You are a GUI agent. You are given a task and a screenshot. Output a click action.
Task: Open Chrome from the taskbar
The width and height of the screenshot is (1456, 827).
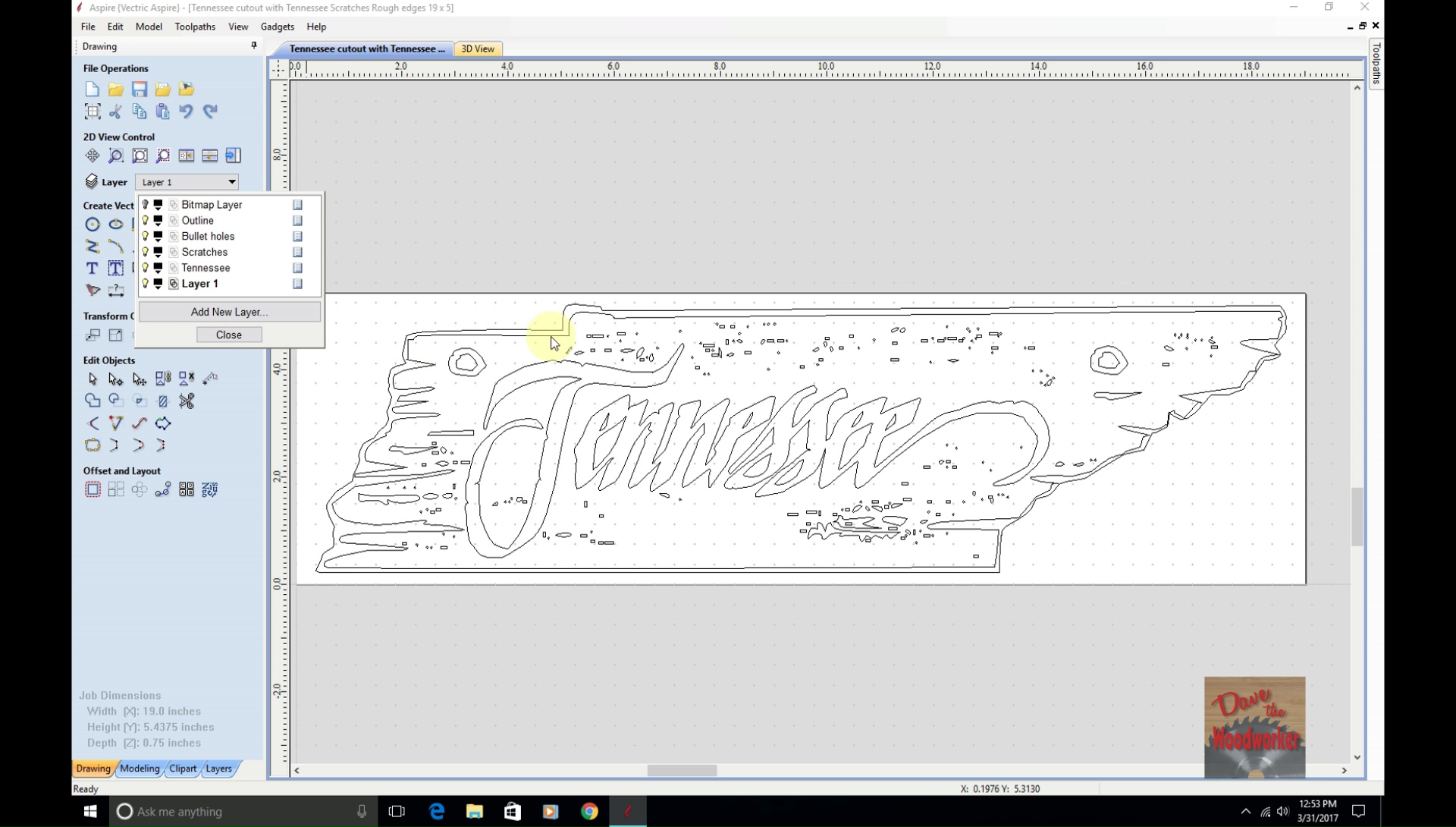pyautogui.click(x=589, y=811)
